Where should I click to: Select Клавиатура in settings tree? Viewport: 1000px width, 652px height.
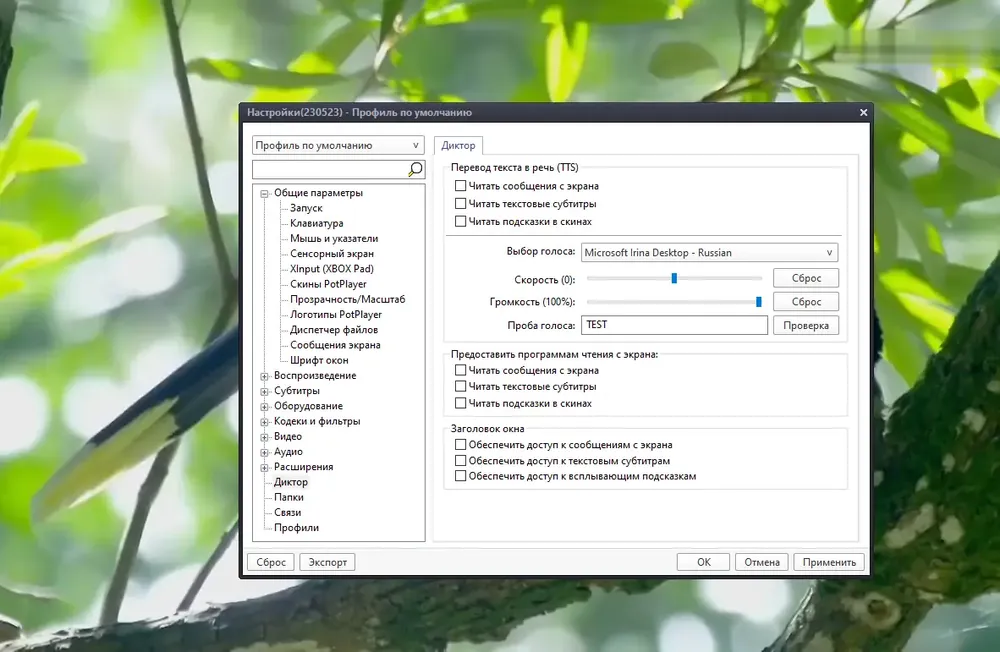tap(316, 223)
